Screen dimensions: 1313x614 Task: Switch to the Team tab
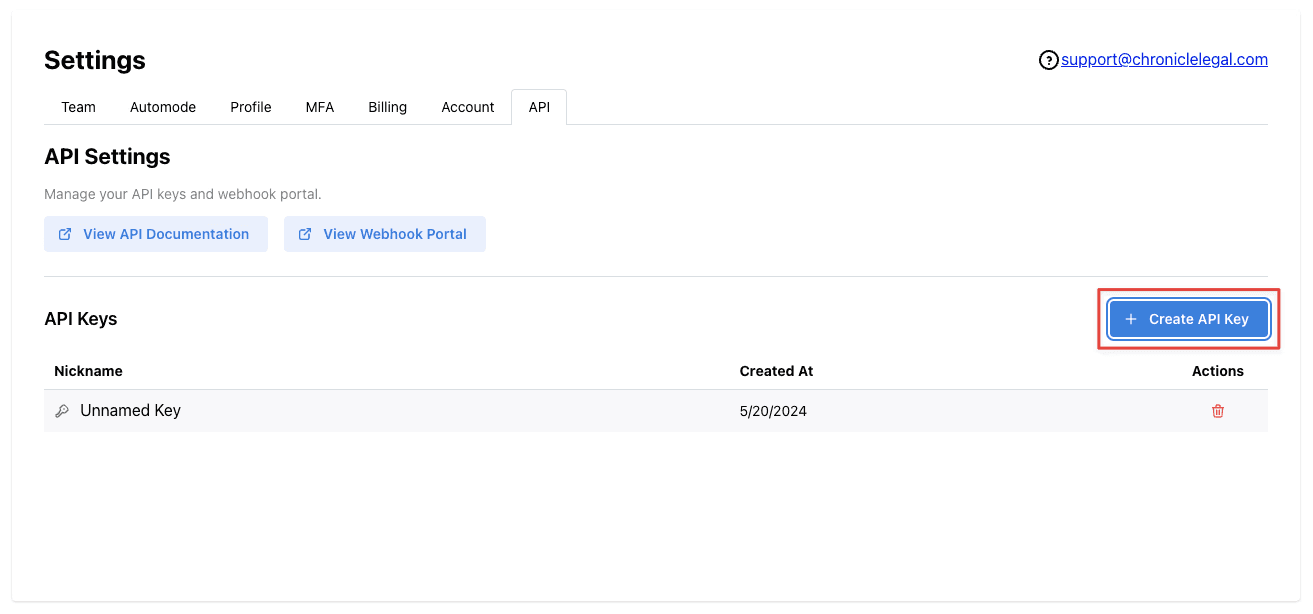(x=78, y=107)
